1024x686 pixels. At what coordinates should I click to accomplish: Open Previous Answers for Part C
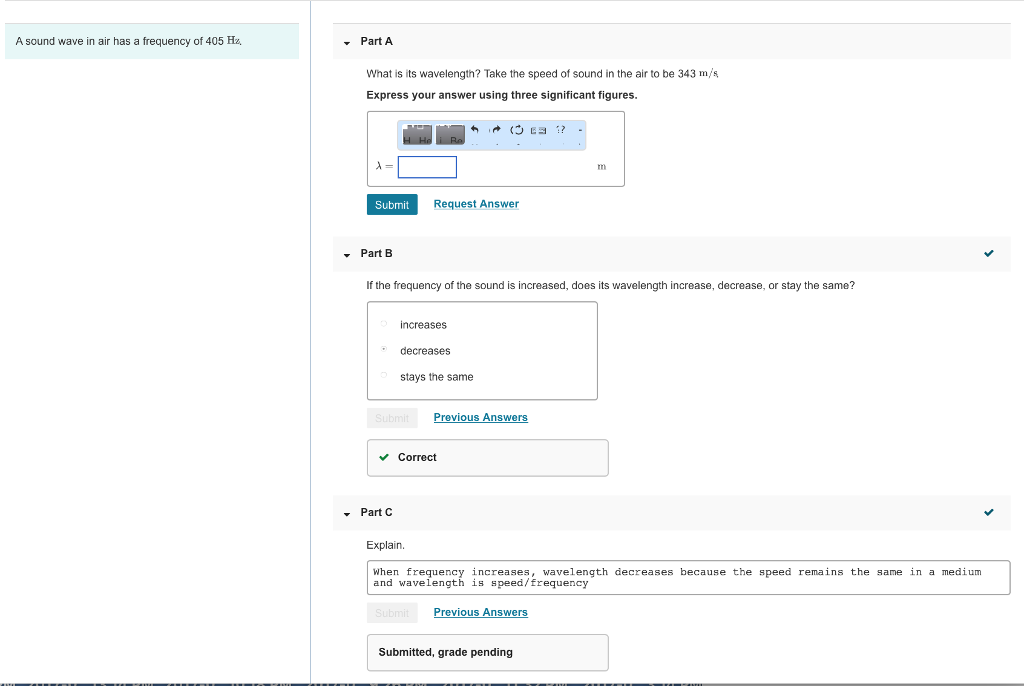pos(480,612)
